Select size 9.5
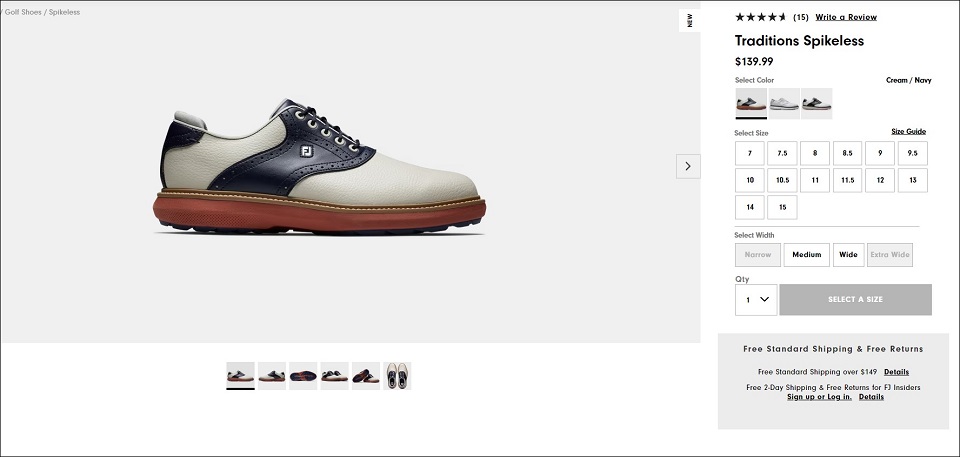 coord(912,153)
